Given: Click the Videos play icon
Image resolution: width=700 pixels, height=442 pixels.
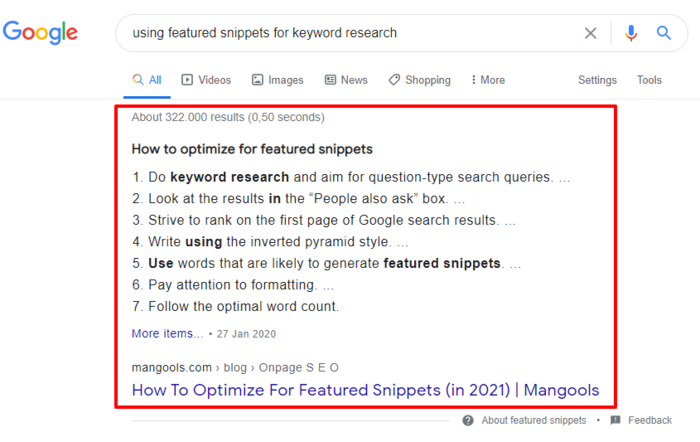Looking at the screenshot, I should [x=187, y=80].
